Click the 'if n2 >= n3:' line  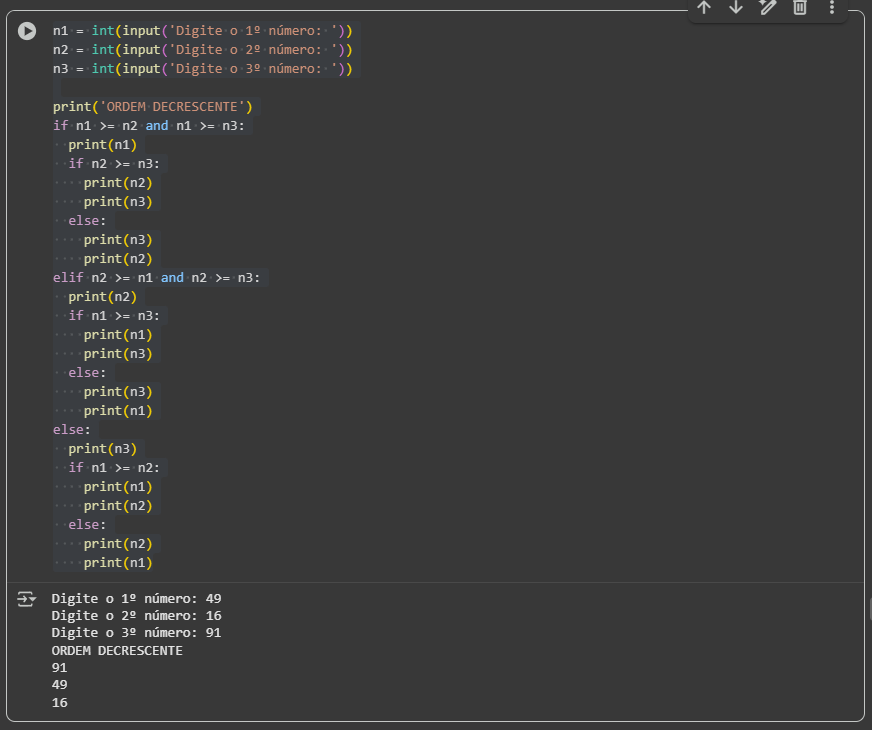114,164
